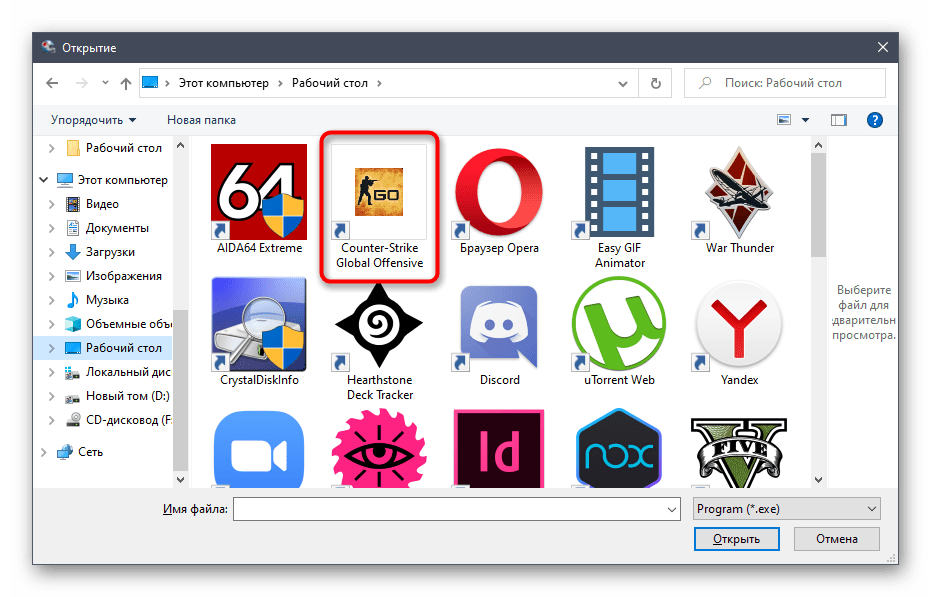Expand the Документы tree node

[x=52, y=228]
